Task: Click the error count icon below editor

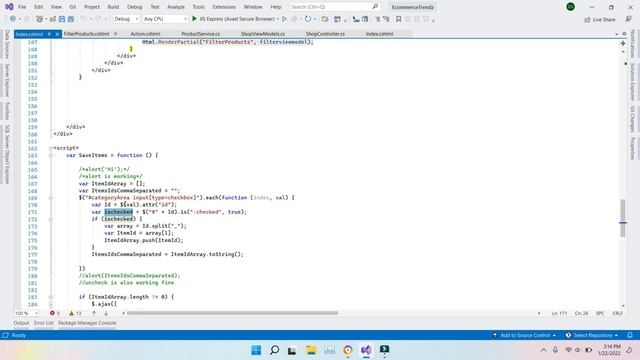Action: pyautogui.click(x=52, y=313)
